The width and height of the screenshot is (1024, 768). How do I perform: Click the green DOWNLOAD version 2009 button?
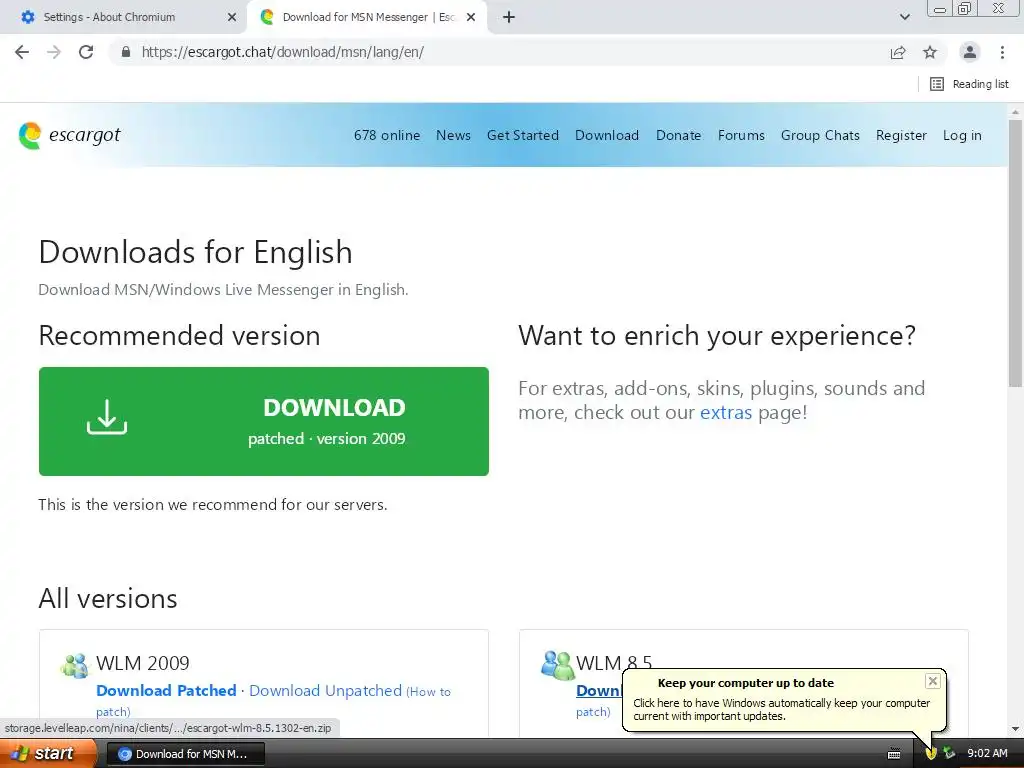264,421
